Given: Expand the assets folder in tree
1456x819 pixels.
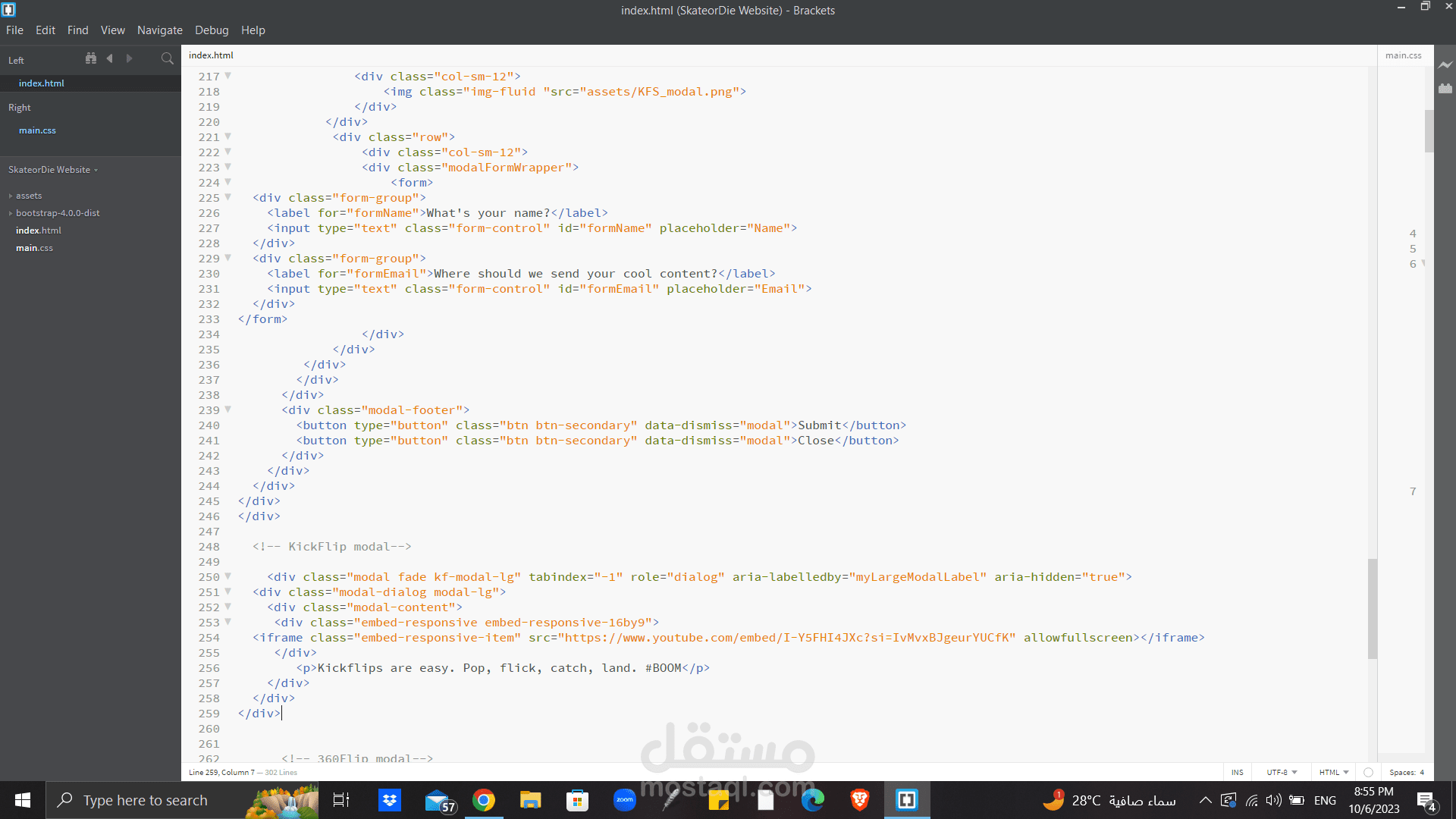Looking at the screenshot, I should [29, 196].
